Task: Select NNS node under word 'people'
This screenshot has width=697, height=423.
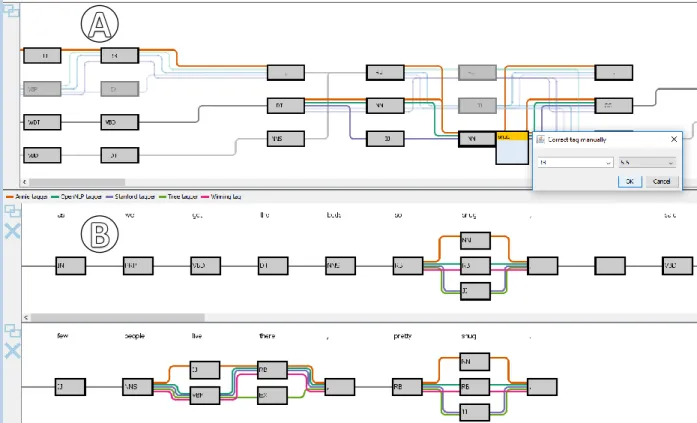Action: click(138, 387)
